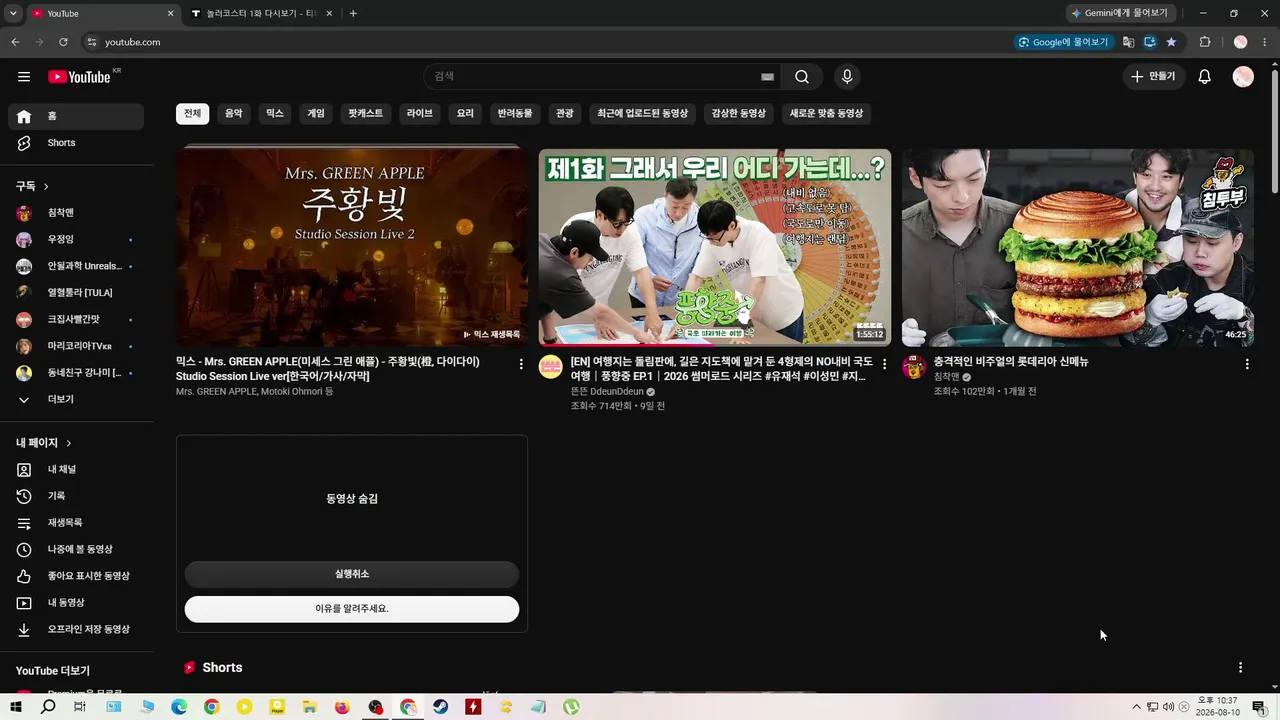
Task: Expand 더보기 in subscriptions list
Action: [x=76, y=399]
